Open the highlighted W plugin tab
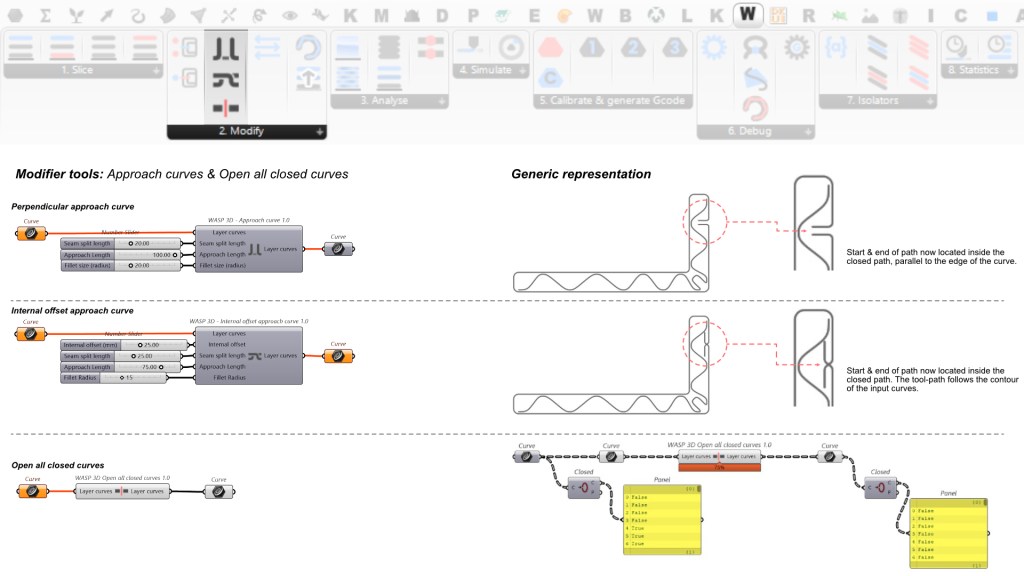Screen dimensions: 1024x576 pos(747,15)
